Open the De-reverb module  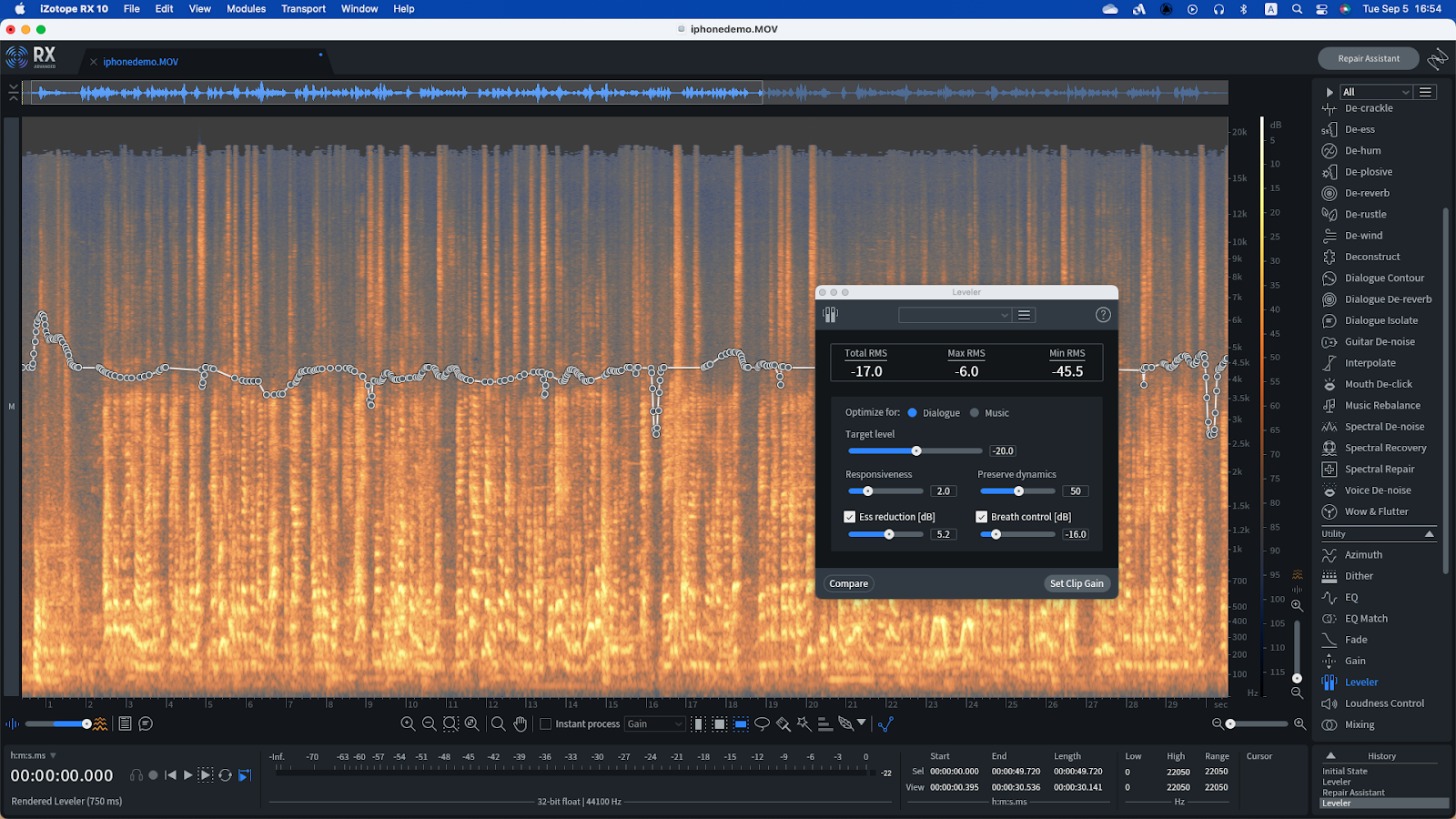pos(1367,193)
